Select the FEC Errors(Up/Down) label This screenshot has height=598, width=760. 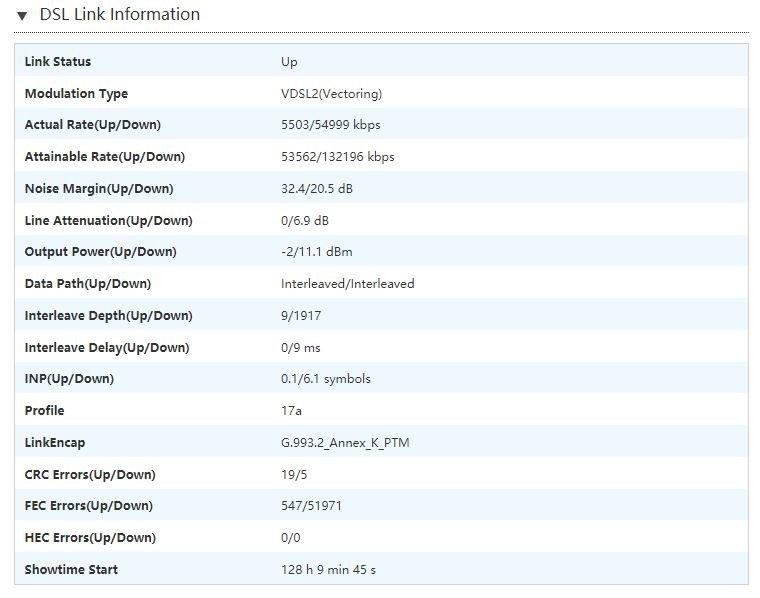tap(89, 505)
